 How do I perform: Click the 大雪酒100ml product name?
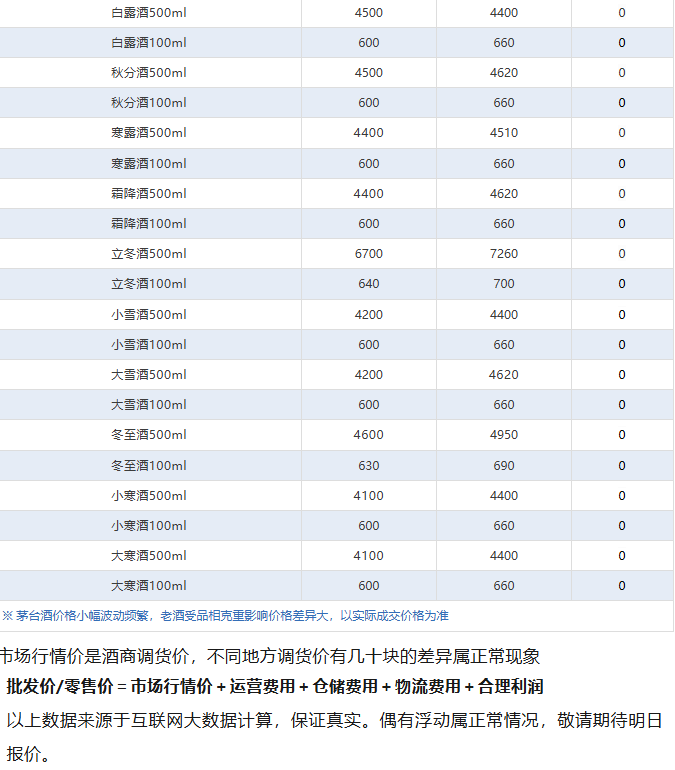(x=149, y=405)
